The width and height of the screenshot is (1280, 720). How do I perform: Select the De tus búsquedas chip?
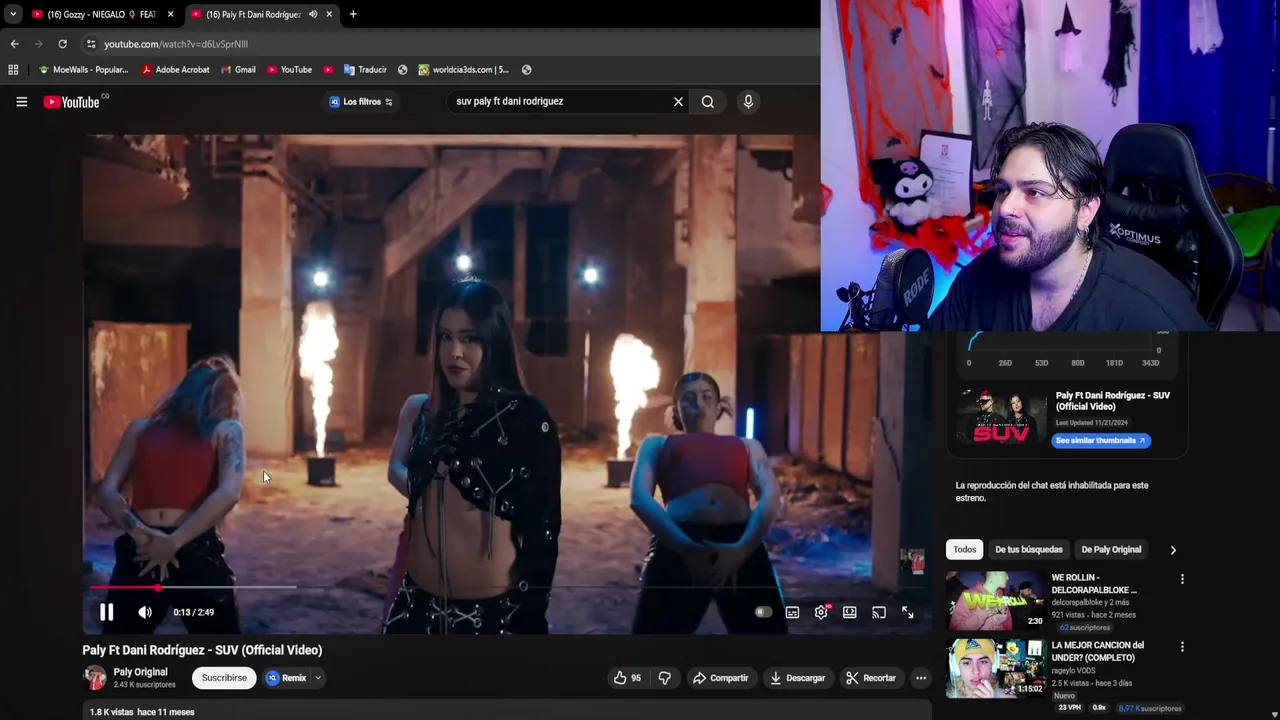(1029, 549)
